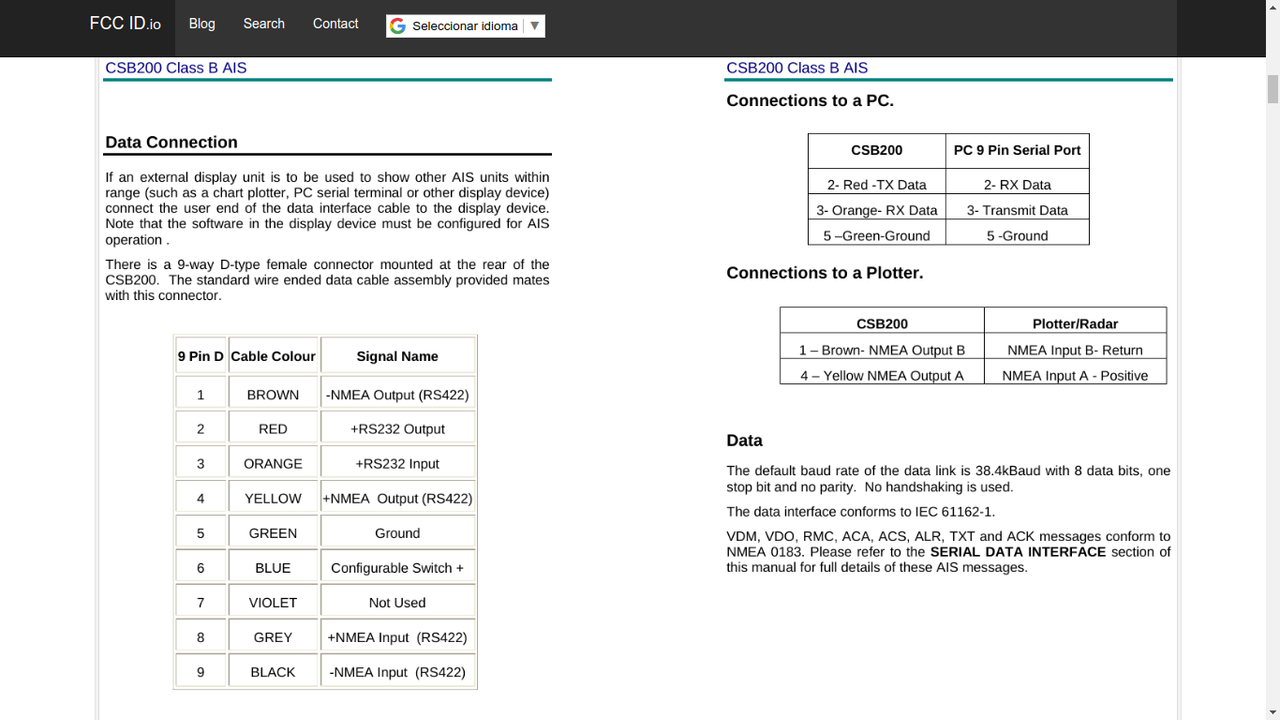Click the 'Configurable Switch +' cell
The image size is (1280, 720).
point(397,568)
